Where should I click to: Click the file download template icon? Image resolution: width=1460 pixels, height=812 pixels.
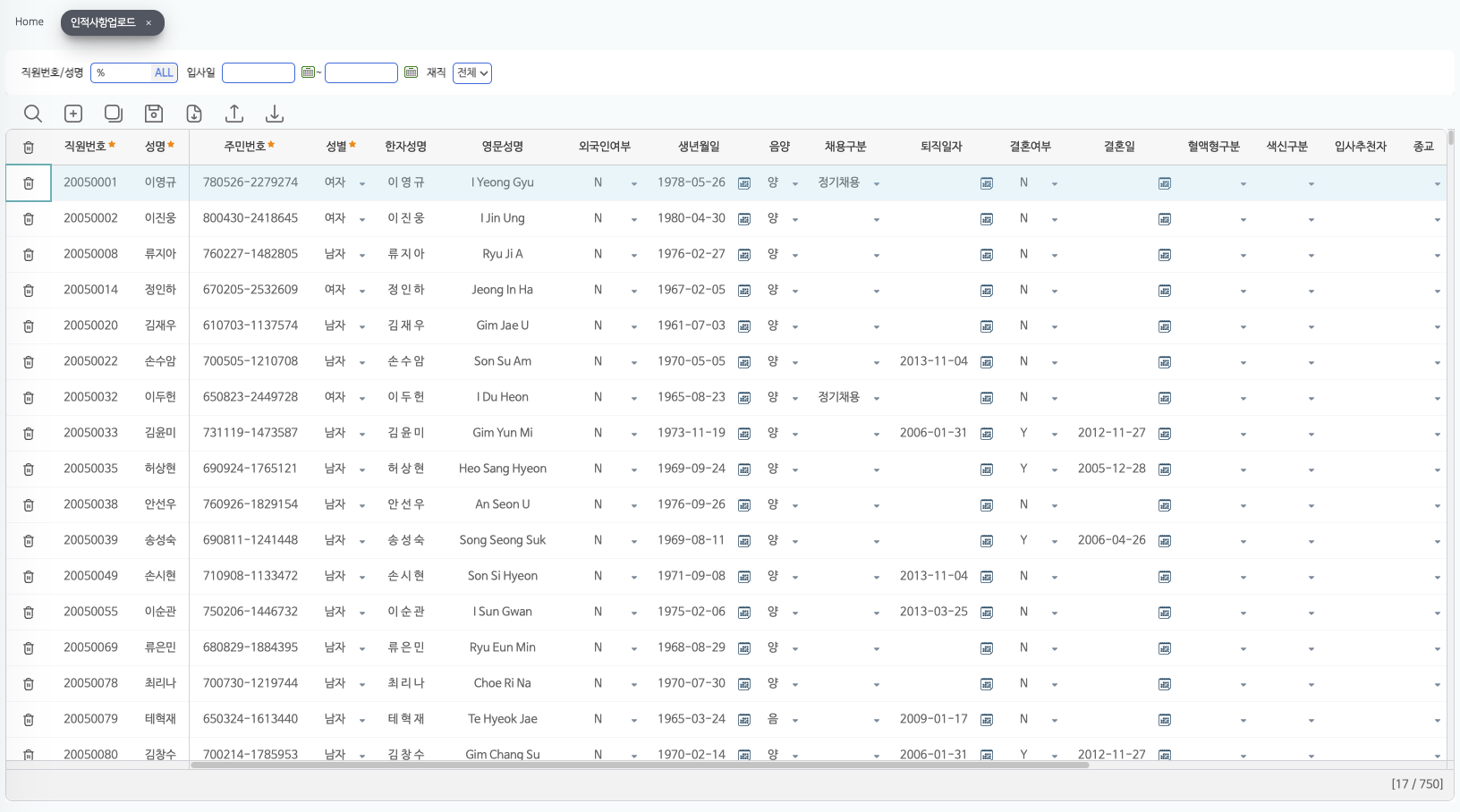click(x=194, y=114)
